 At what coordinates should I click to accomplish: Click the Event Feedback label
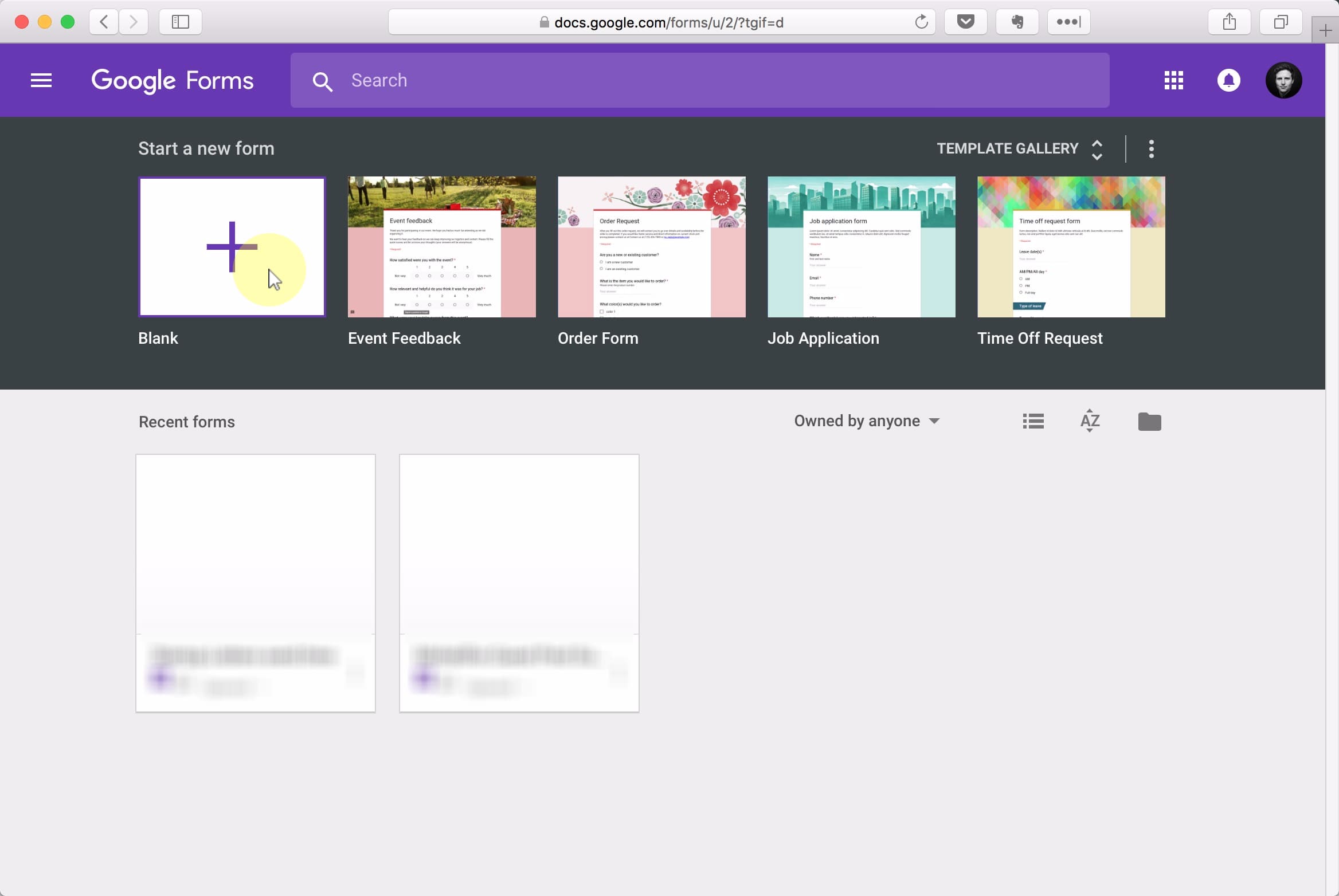click(404, 338)
